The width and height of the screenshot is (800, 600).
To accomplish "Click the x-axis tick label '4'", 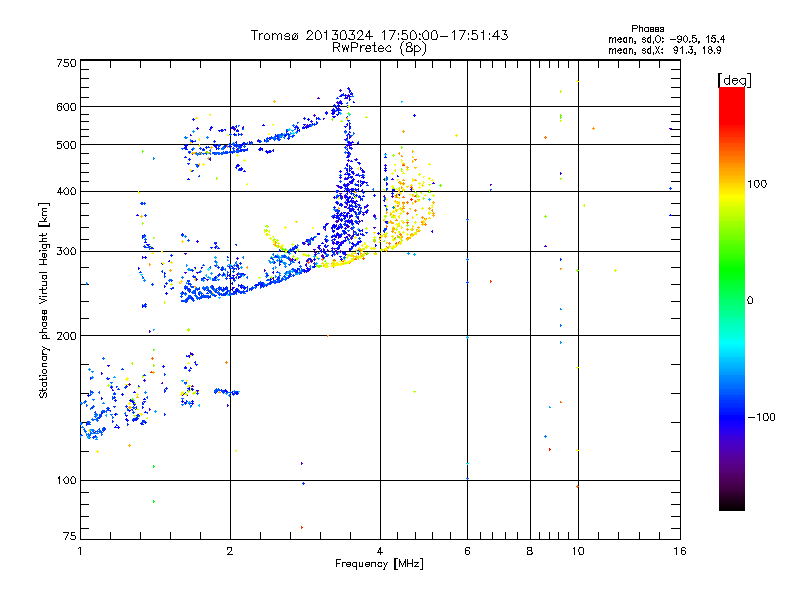I will (380, 551).
